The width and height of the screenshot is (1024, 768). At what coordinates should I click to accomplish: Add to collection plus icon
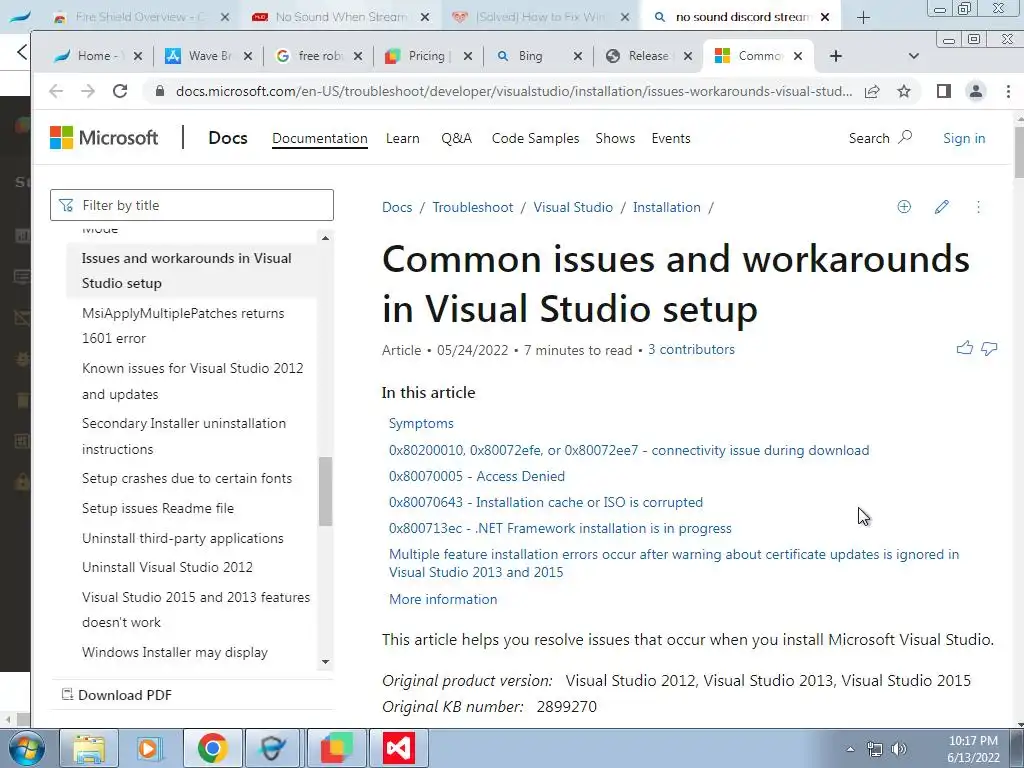904,207
